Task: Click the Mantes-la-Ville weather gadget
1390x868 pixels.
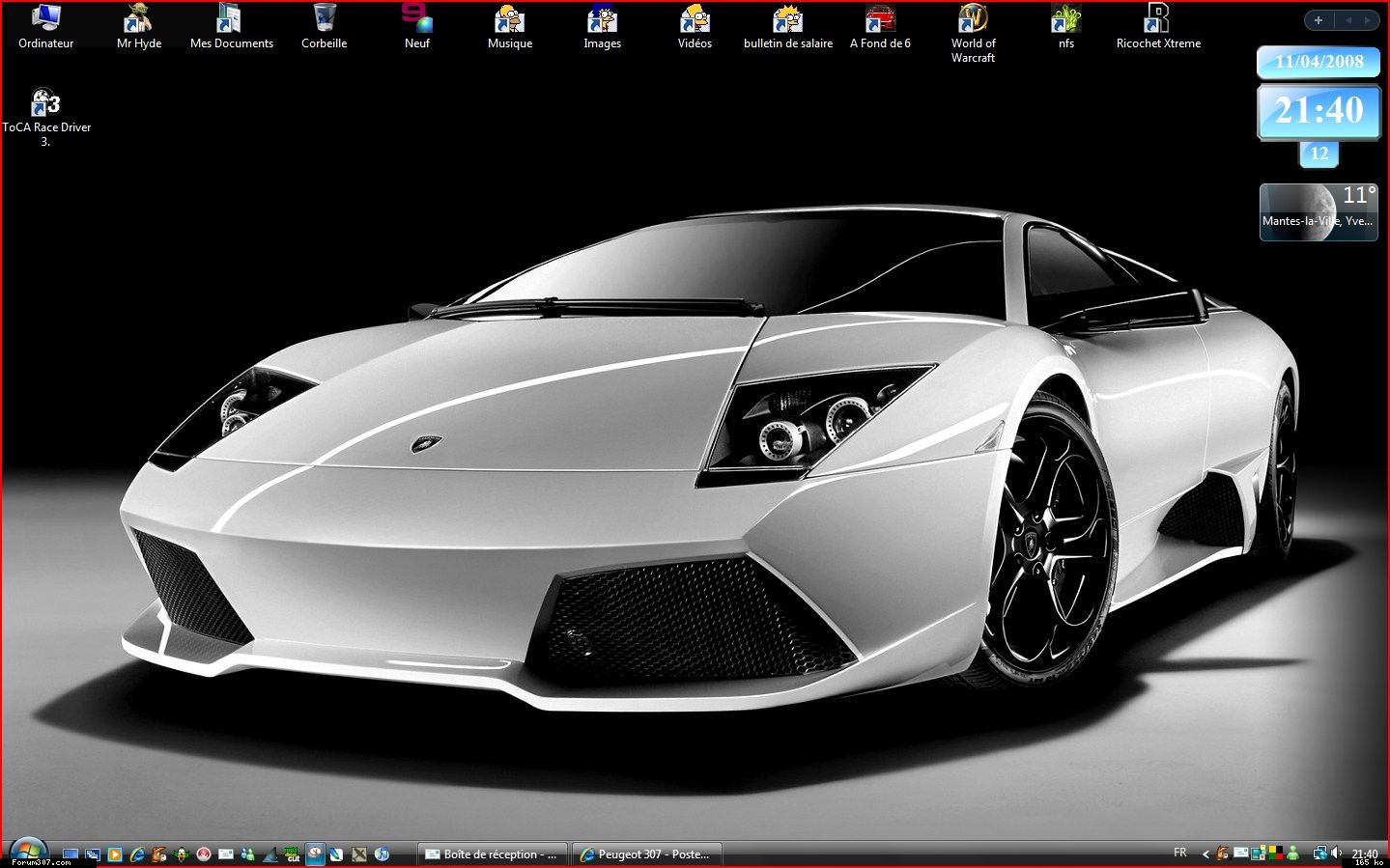Action: tap(1319, 212)
